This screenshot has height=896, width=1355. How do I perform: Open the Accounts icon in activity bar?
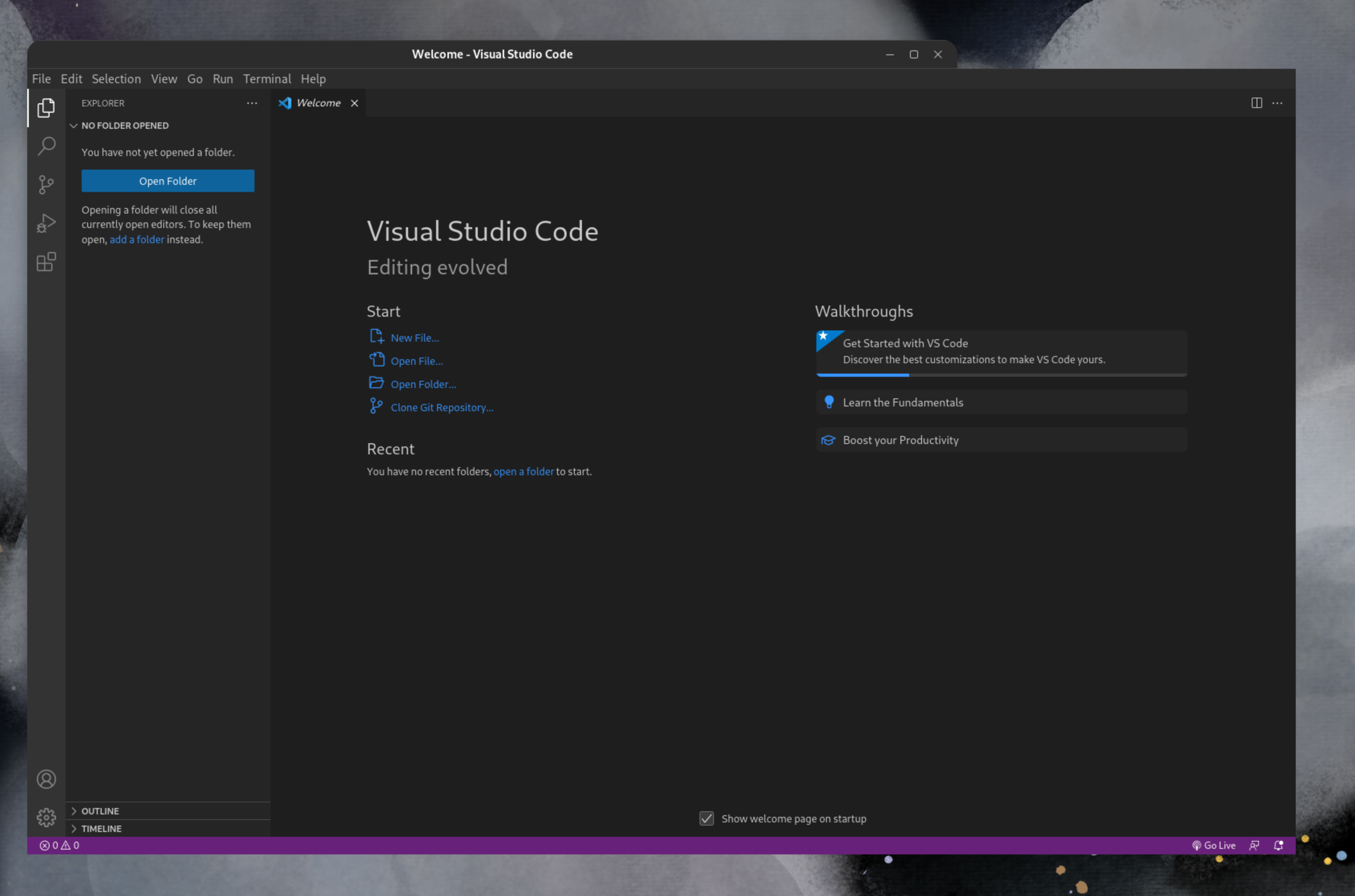click(46, 779)
